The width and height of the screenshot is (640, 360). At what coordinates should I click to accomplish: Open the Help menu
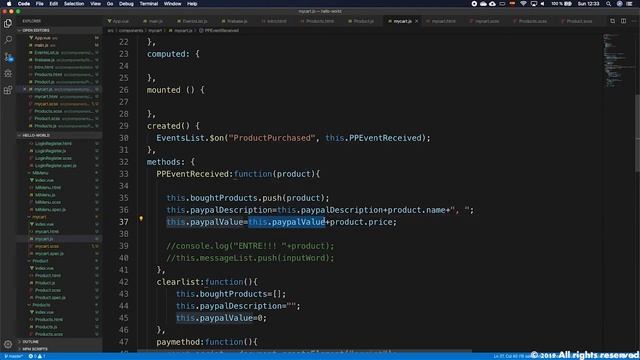192,4
